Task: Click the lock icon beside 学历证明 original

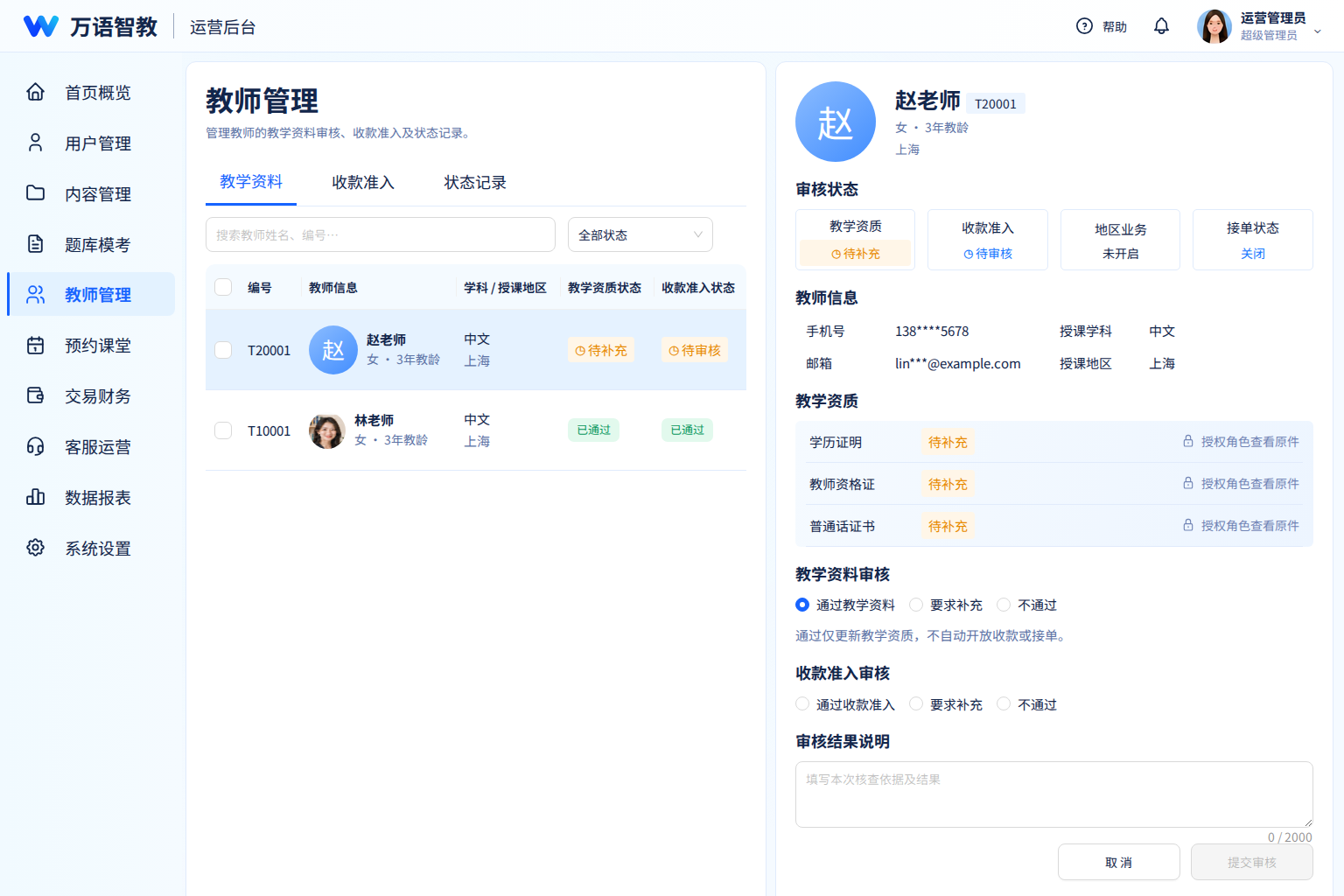Action: 1188,441
